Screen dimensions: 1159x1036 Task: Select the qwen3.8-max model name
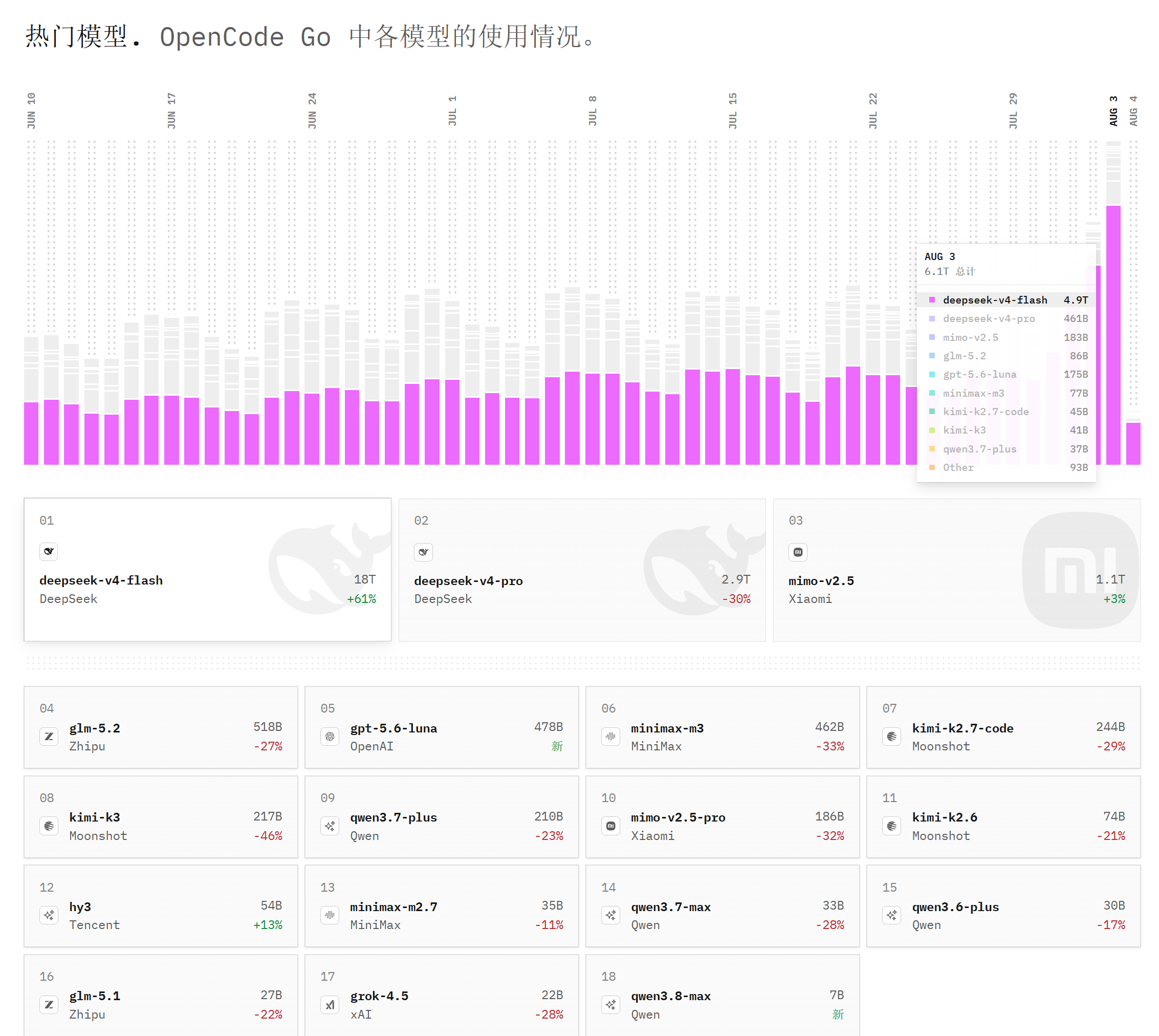pyautogui.click(x=671, y=996)
